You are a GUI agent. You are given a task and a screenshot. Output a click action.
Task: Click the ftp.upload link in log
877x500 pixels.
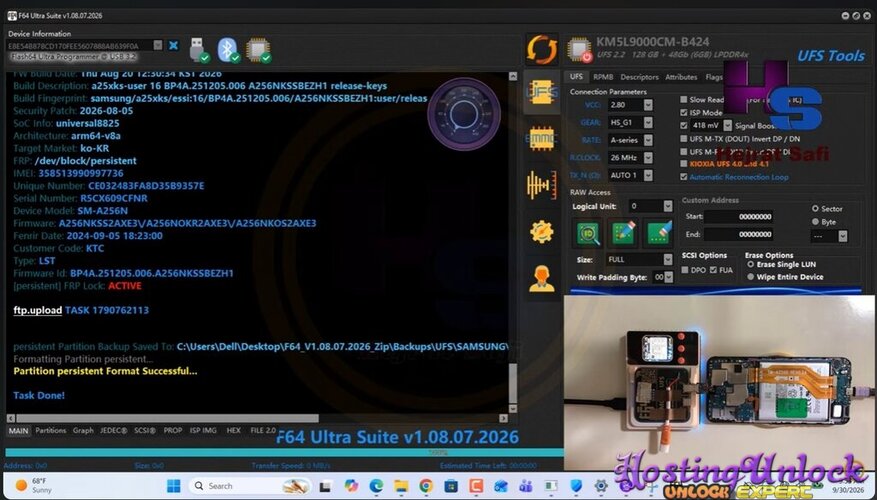pos(37,310)
